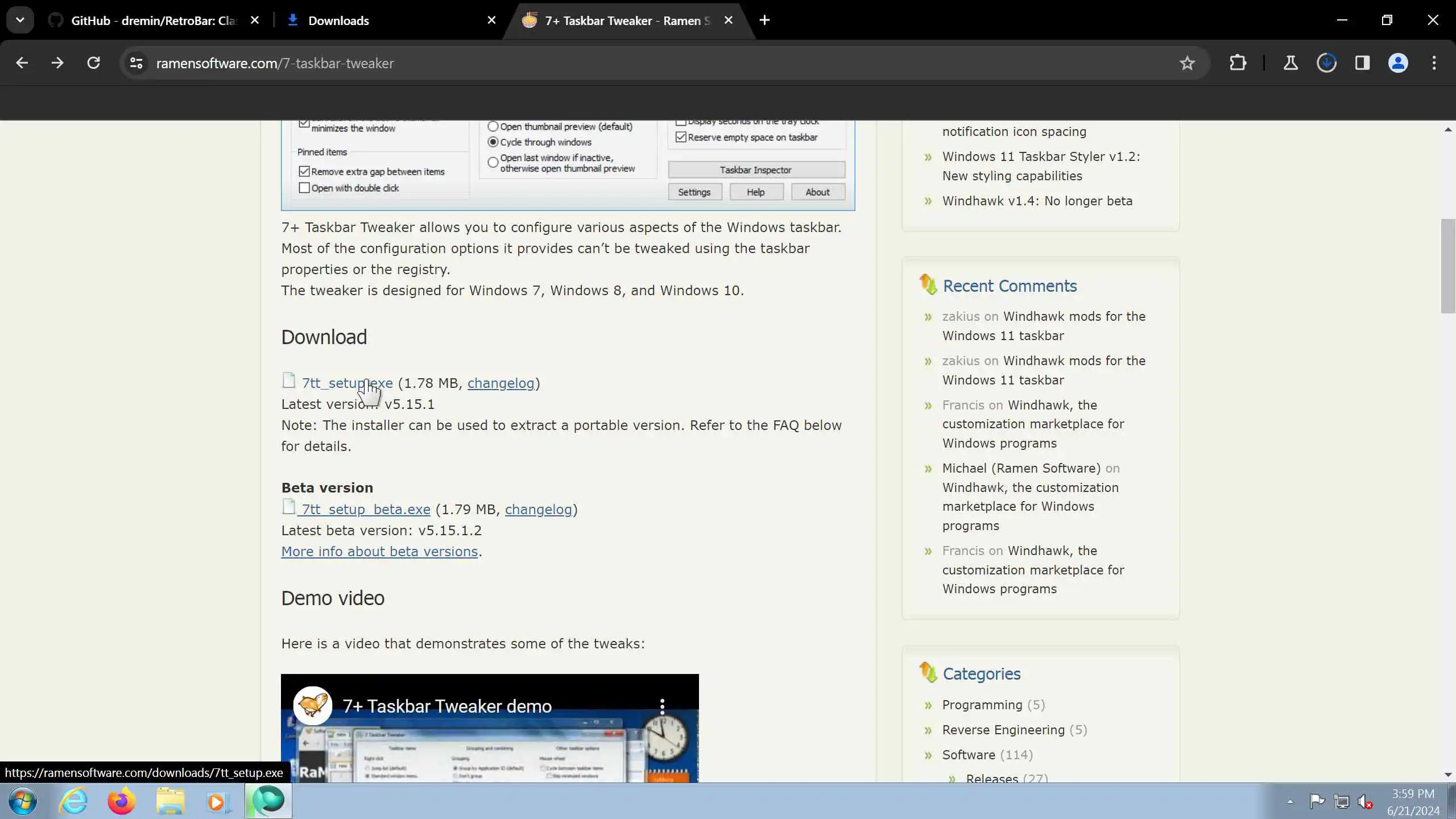
Task: Select 'Open thumbnail preview (default)' radio
Action: click(493, 127)
